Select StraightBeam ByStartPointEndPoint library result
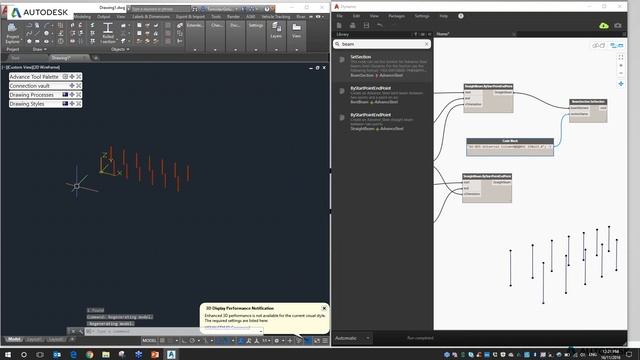 point(382,122)
